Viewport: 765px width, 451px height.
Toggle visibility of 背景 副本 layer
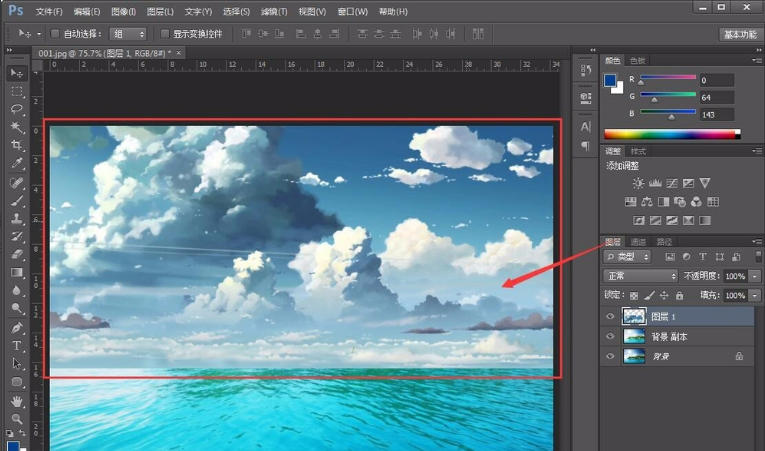610,336
